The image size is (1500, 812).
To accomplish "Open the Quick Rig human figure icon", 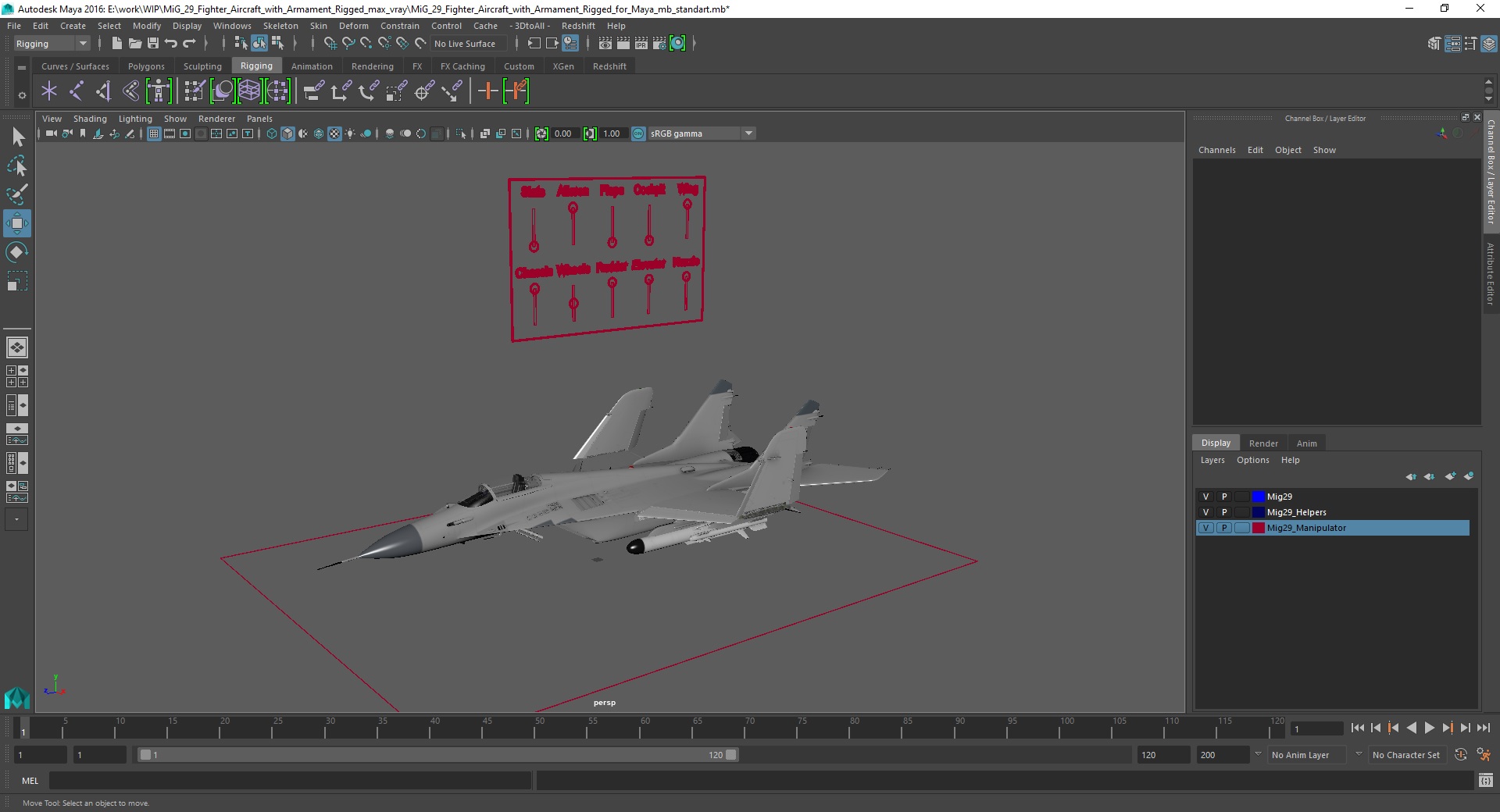I will coord(159,91).
